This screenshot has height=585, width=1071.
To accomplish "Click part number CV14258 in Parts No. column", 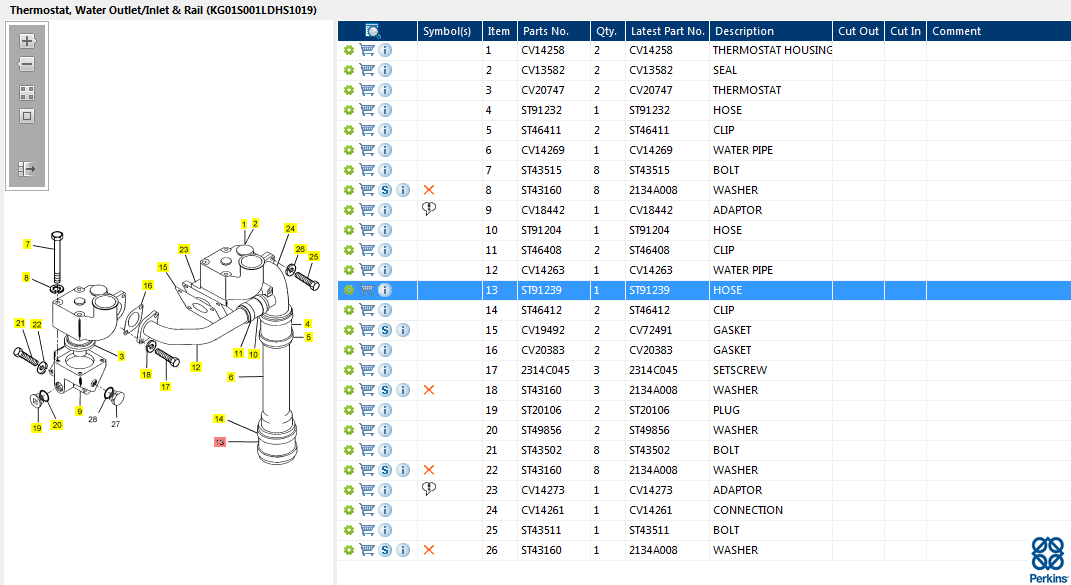I will pos(543,50).
